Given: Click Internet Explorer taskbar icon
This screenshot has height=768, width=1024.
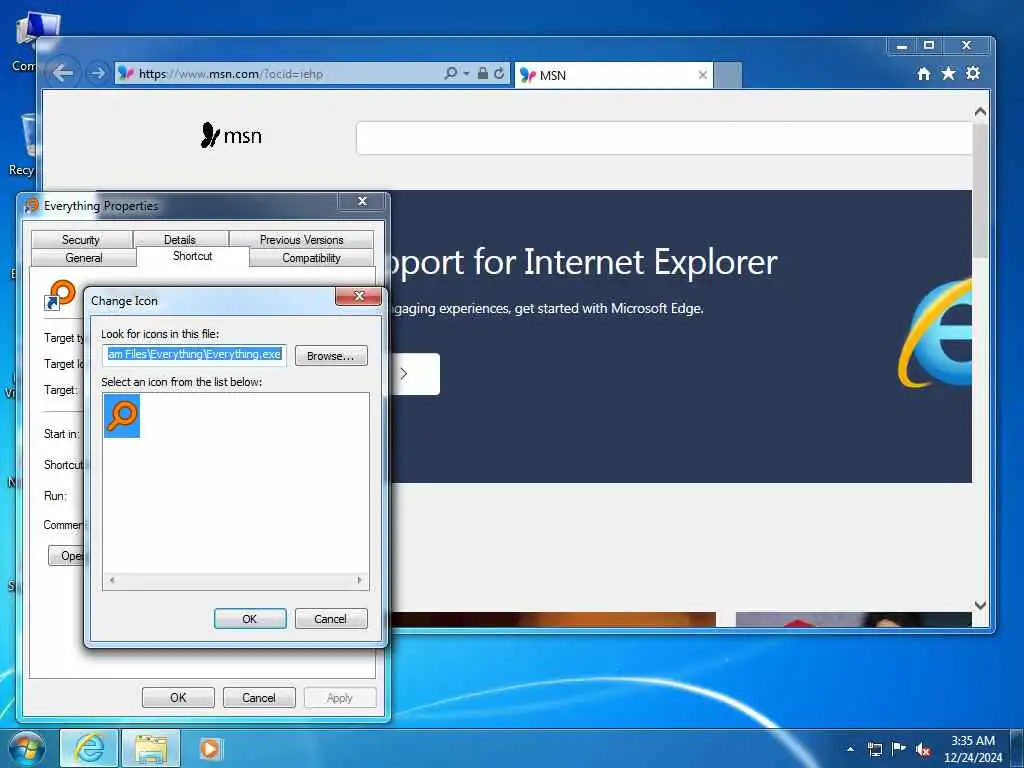Looking at the screenshot, I should 89,748.
